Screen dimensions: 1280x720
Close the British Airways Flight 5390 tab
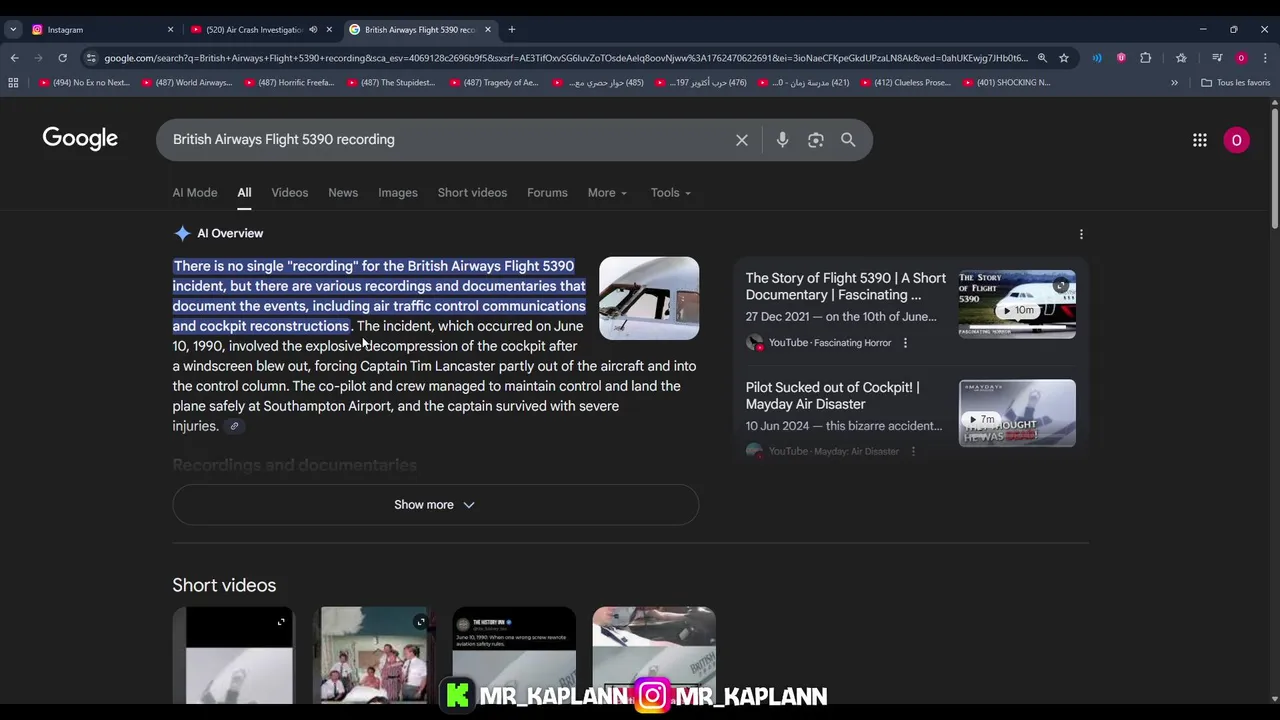tap(488, 29)
